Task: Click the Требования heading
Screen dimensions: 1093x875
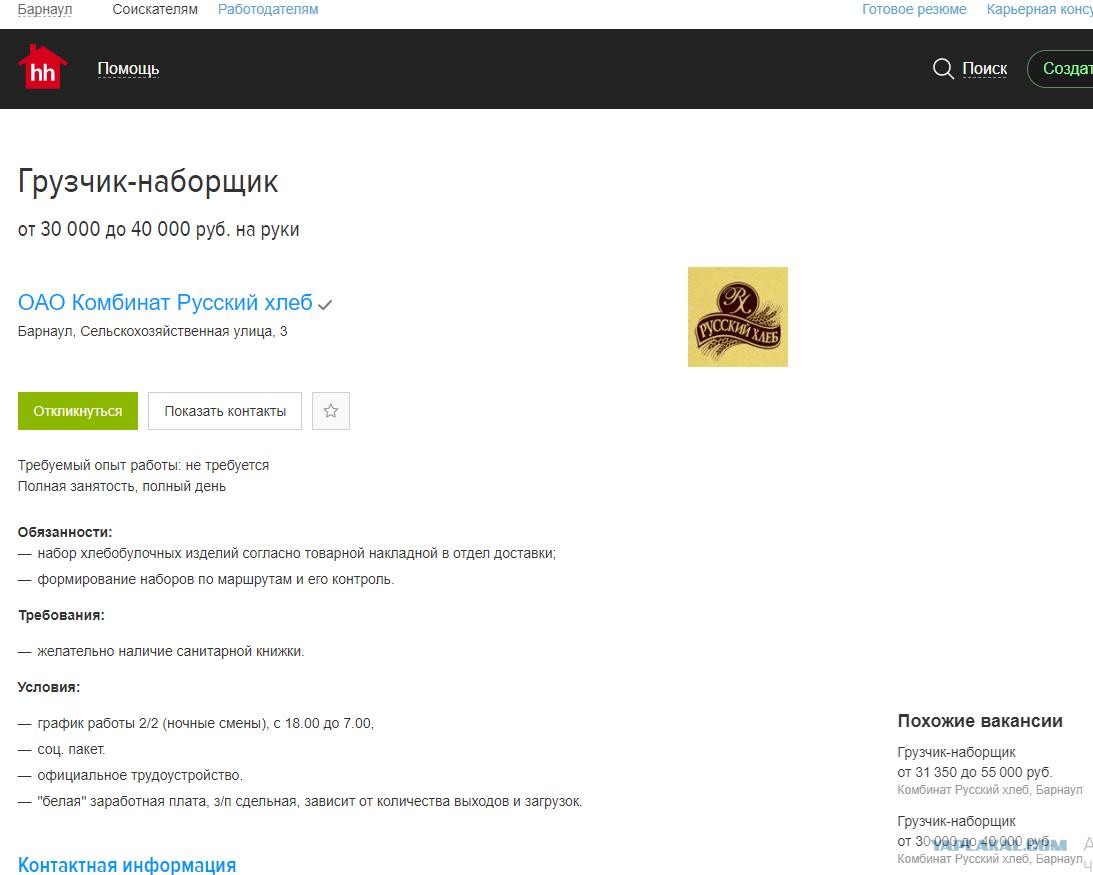Action: point(61,615)
